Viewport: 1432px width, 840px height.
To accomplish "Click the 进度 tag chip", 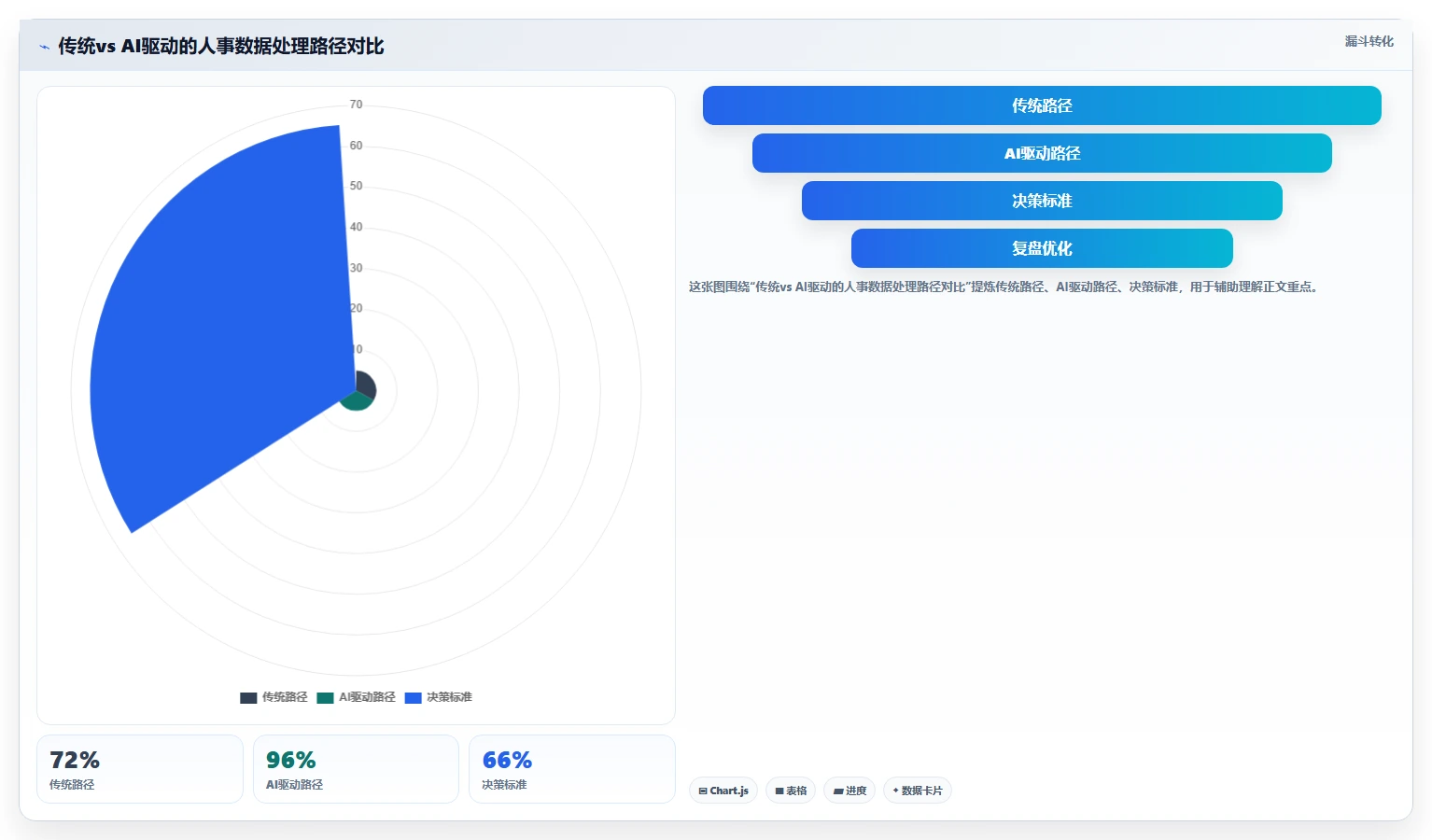I will (849, 791).
